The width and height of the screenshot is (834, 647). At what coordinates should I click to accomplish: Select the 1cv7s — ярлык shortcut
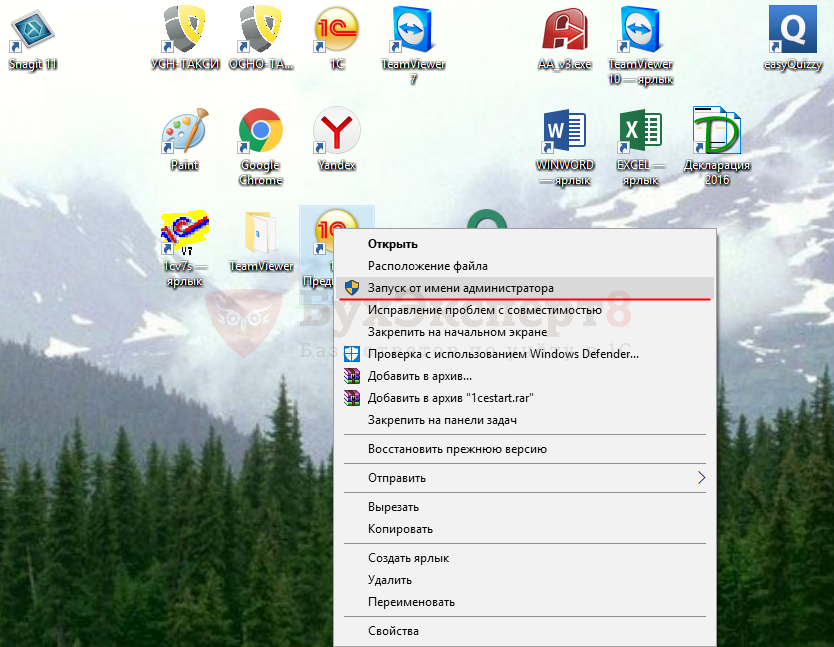coord(185,248)
